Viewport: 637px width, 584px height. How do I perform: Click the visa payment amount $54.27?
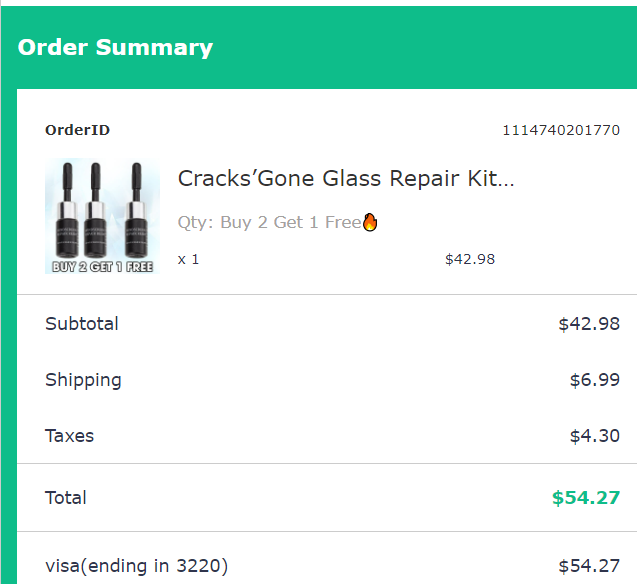pos(589,566)
